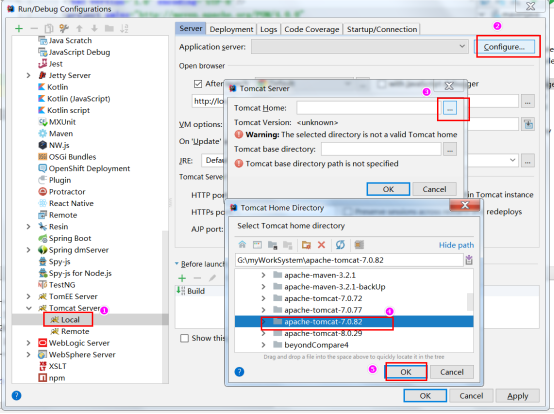Expand Jetty Server node
Viewport: 554px width, 414px height.
29,75
